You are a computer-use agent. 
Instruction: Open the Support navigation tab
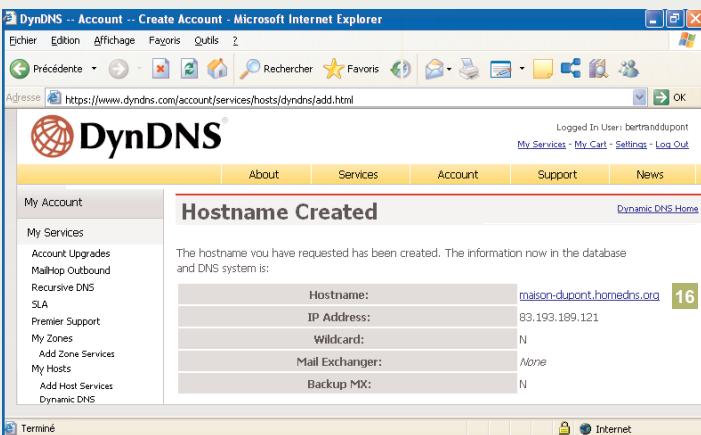[557, 174]
